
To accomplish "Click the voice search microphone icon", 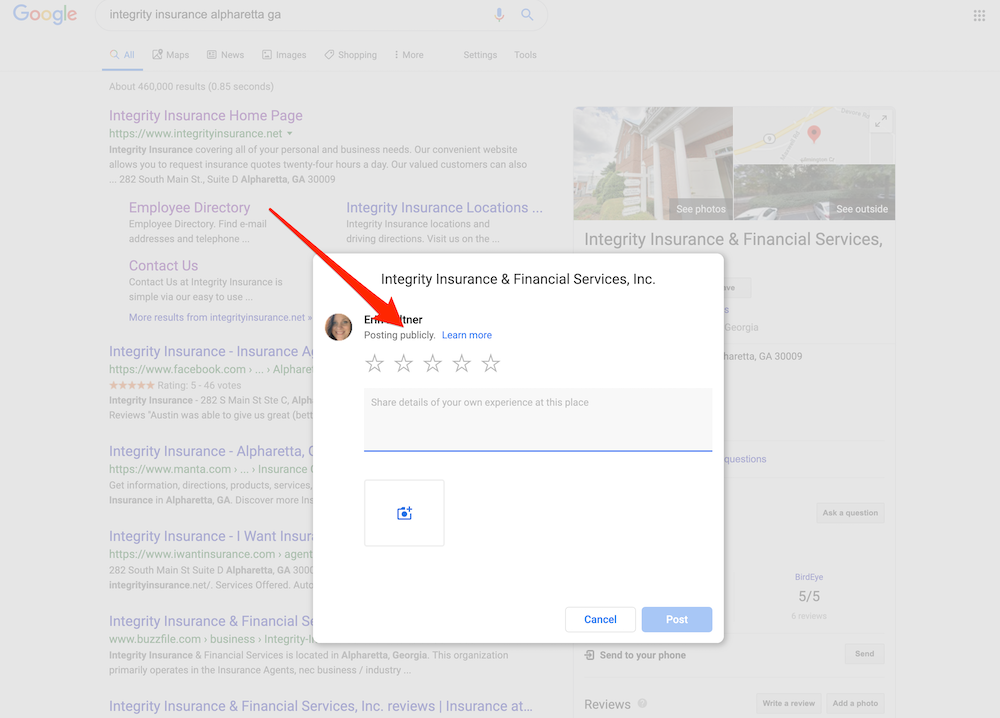I will pos(499,15).
